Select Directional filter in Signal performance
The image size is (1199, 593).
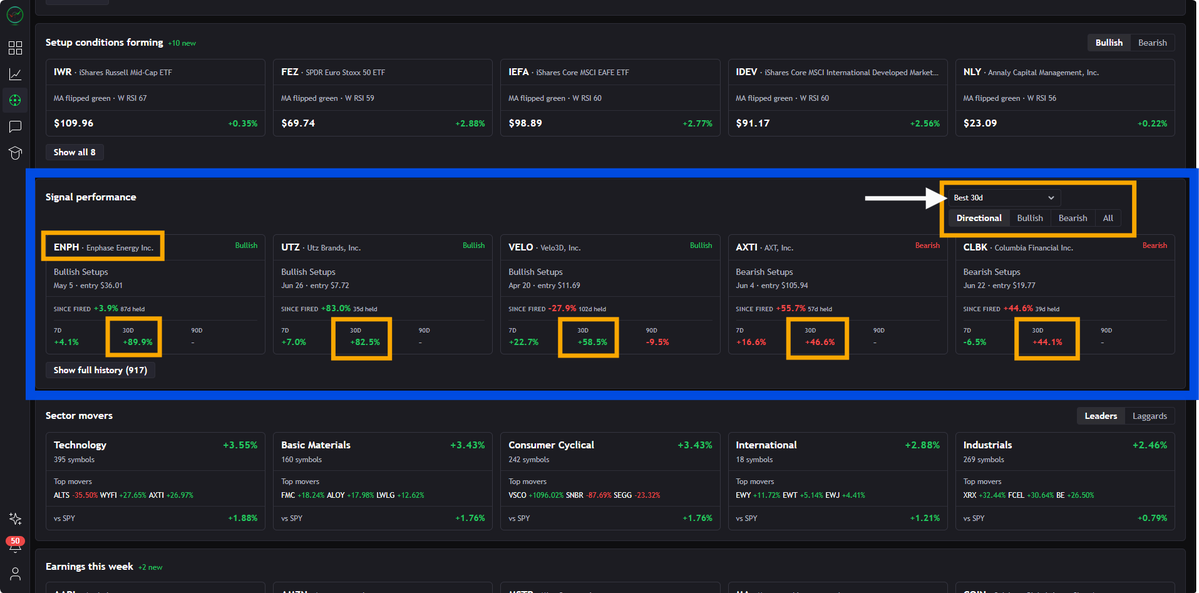(x=979, y=218)
